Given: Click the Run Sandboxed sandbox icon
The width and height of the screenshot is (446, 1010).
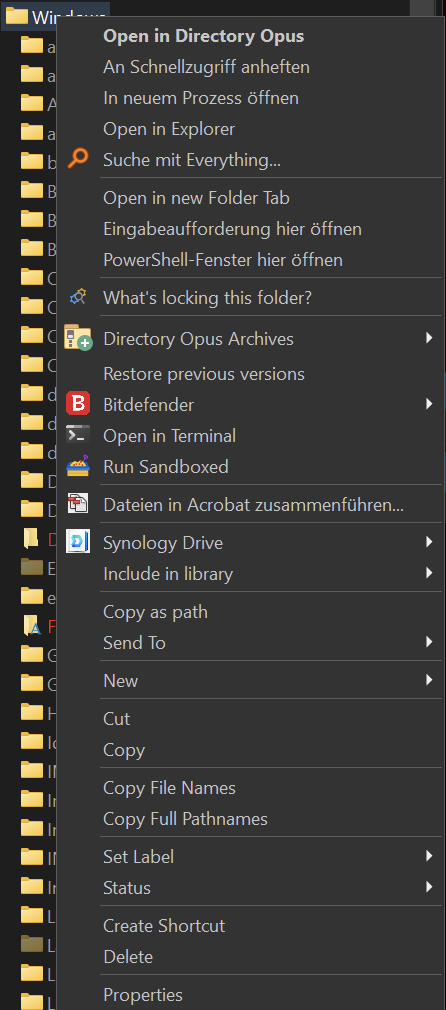Looking at the screenshot, I should (78, 465).
